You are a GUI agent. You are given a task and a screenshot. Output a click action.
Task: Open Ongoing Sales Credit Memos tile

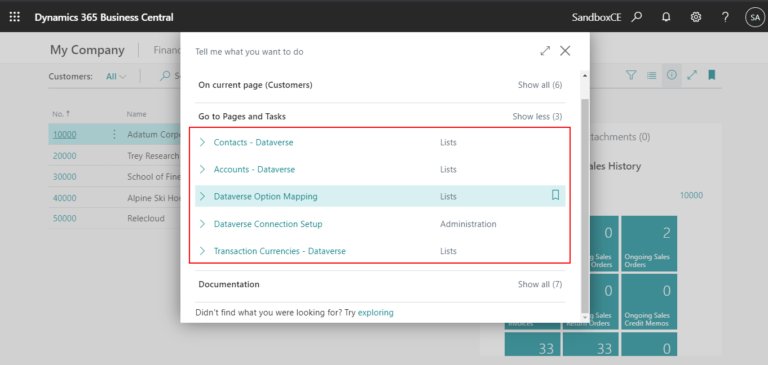[649, 301]
